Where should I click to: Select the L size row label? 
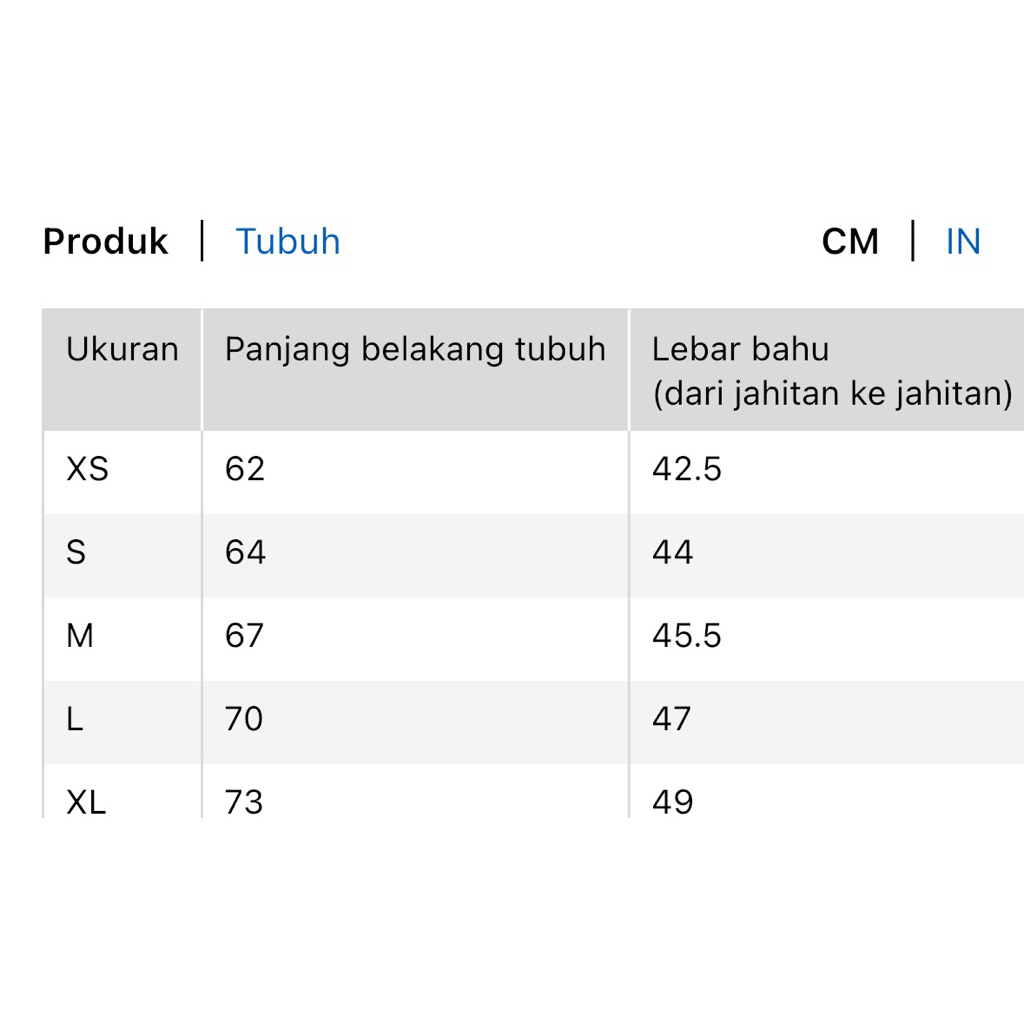[75, 719]
